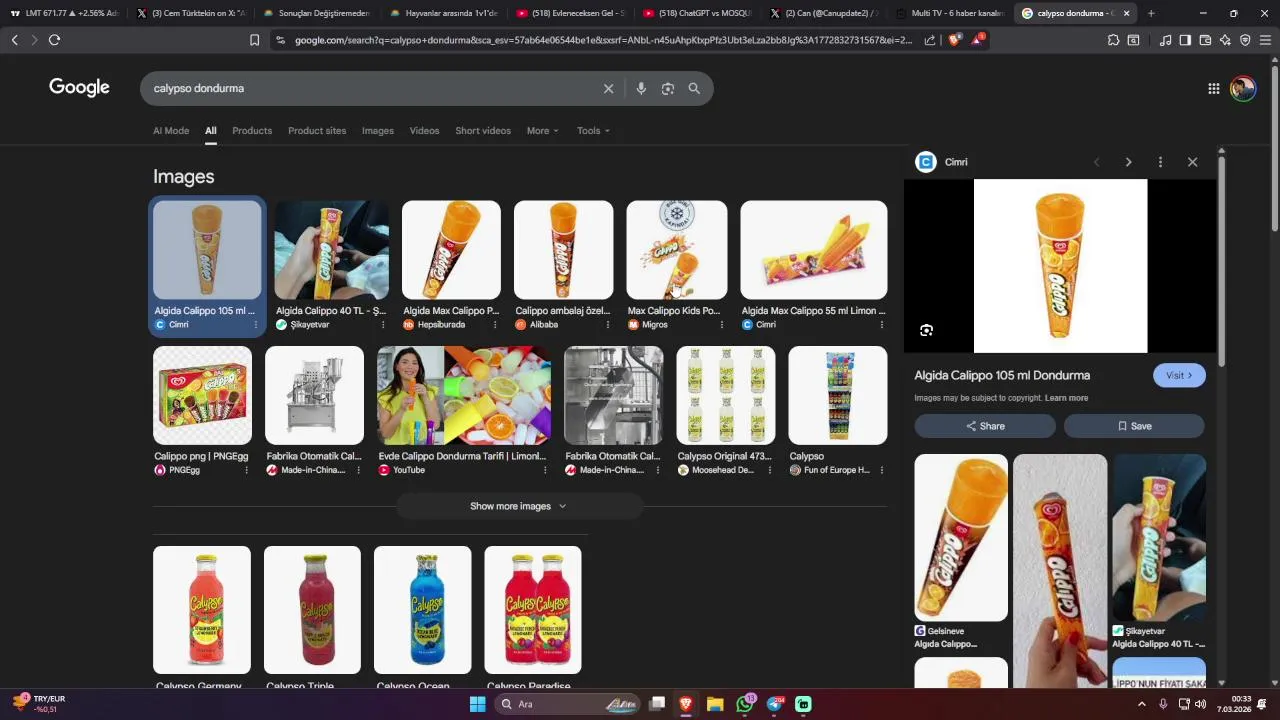
Task: Open Google account profile picture
Action: [x=1243, y=88]
